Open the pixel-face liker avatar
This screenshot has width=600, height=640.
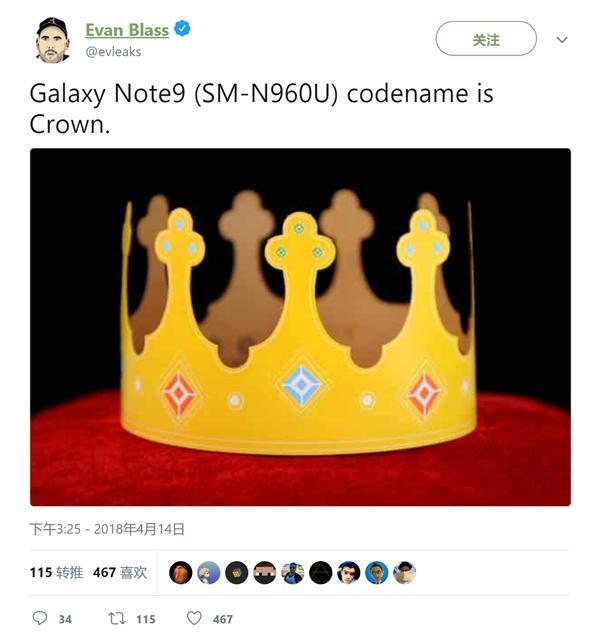pyautogui.click(x=264, y=572)
